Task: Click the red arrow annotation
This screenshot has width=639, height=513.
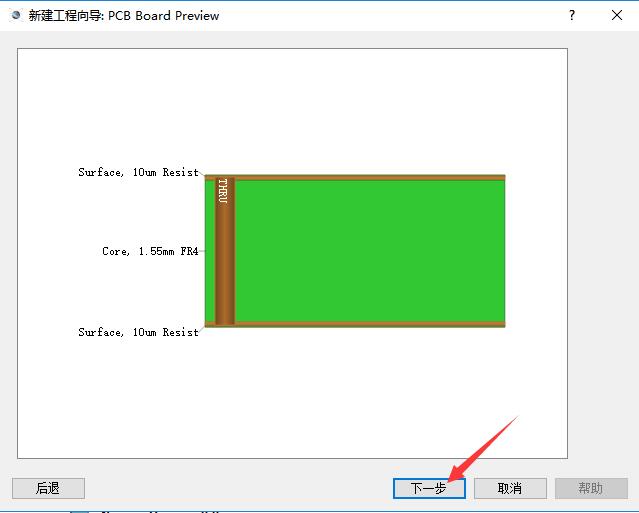Action: 483,449
